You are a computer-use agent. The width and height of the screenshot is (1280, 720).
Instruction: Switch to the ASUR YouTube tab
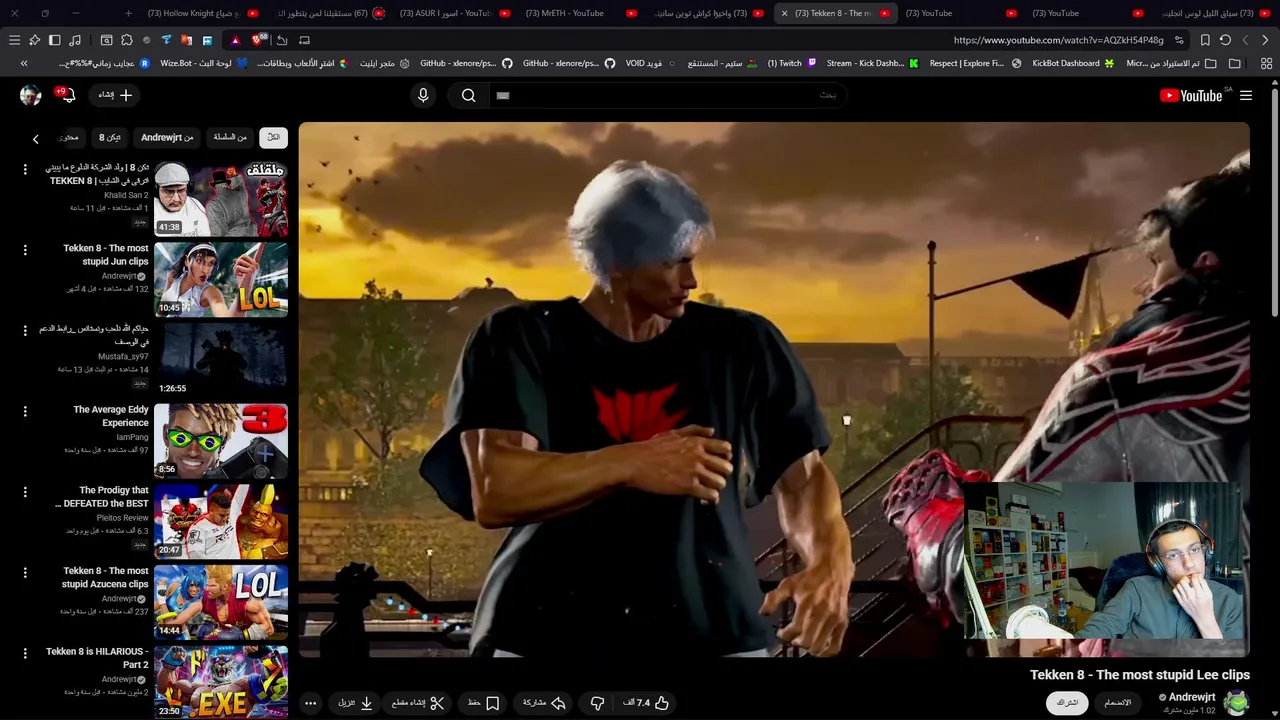[454, 13]
